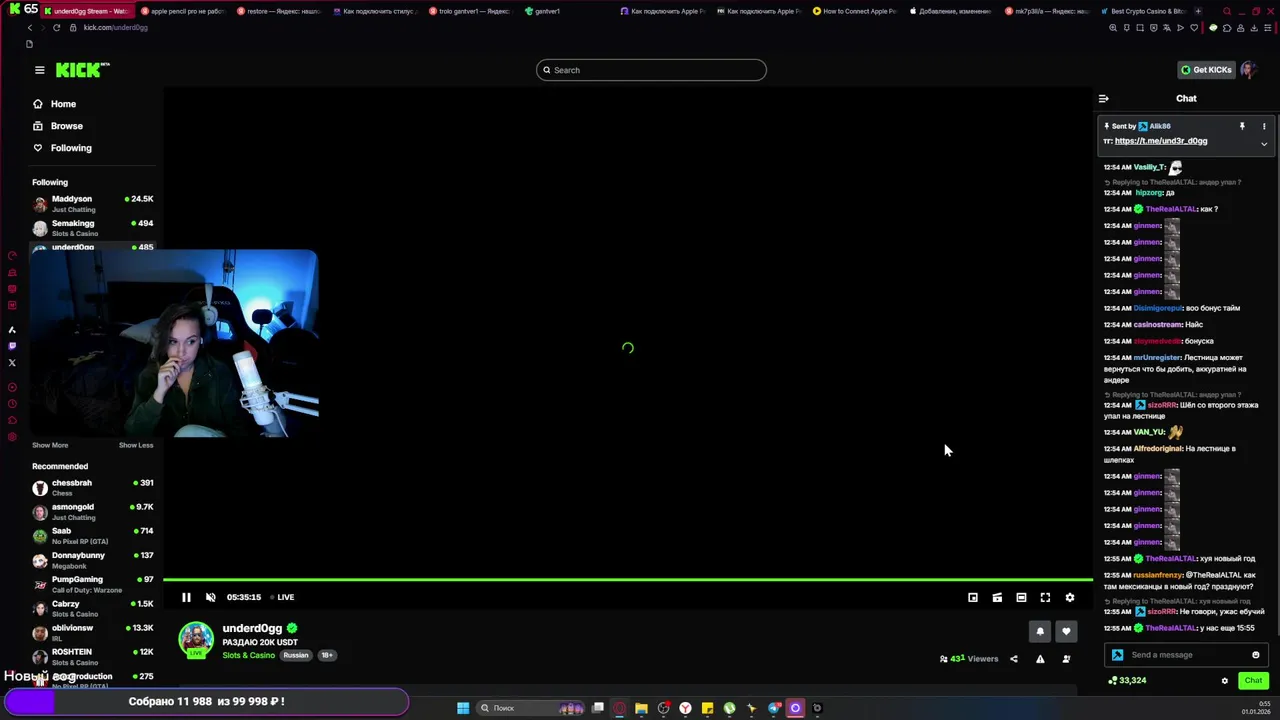Expand pinned message chevron
The width and height of the screenshot is (1280, 720).
coord(1264,144)
